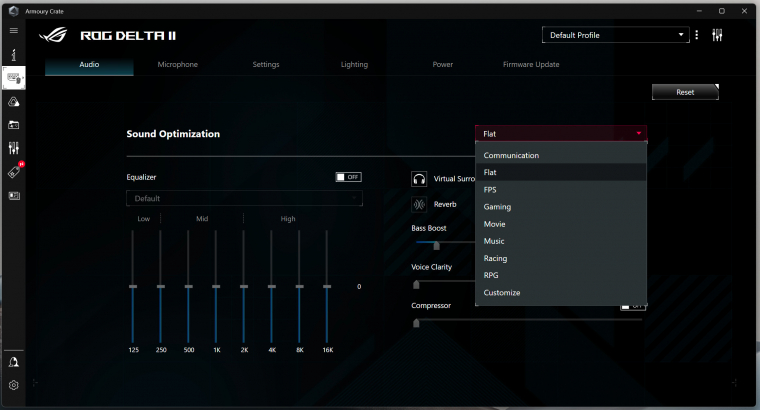
Task: Switch to the Lighting tab
Action: [x=354, y=64]
